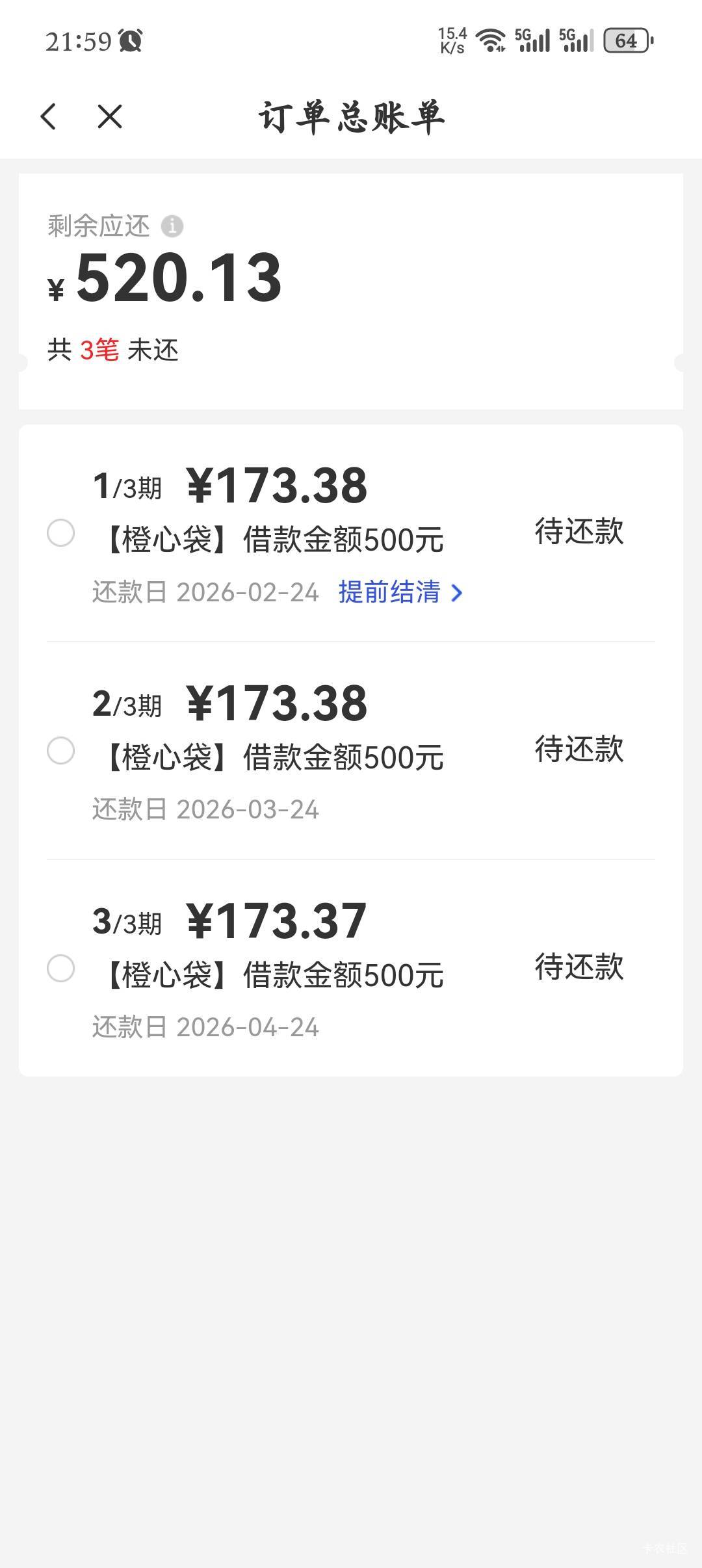This screenshot has height=1568, width=702.
Task: Tap the back arrow icon
Action: 49,117
